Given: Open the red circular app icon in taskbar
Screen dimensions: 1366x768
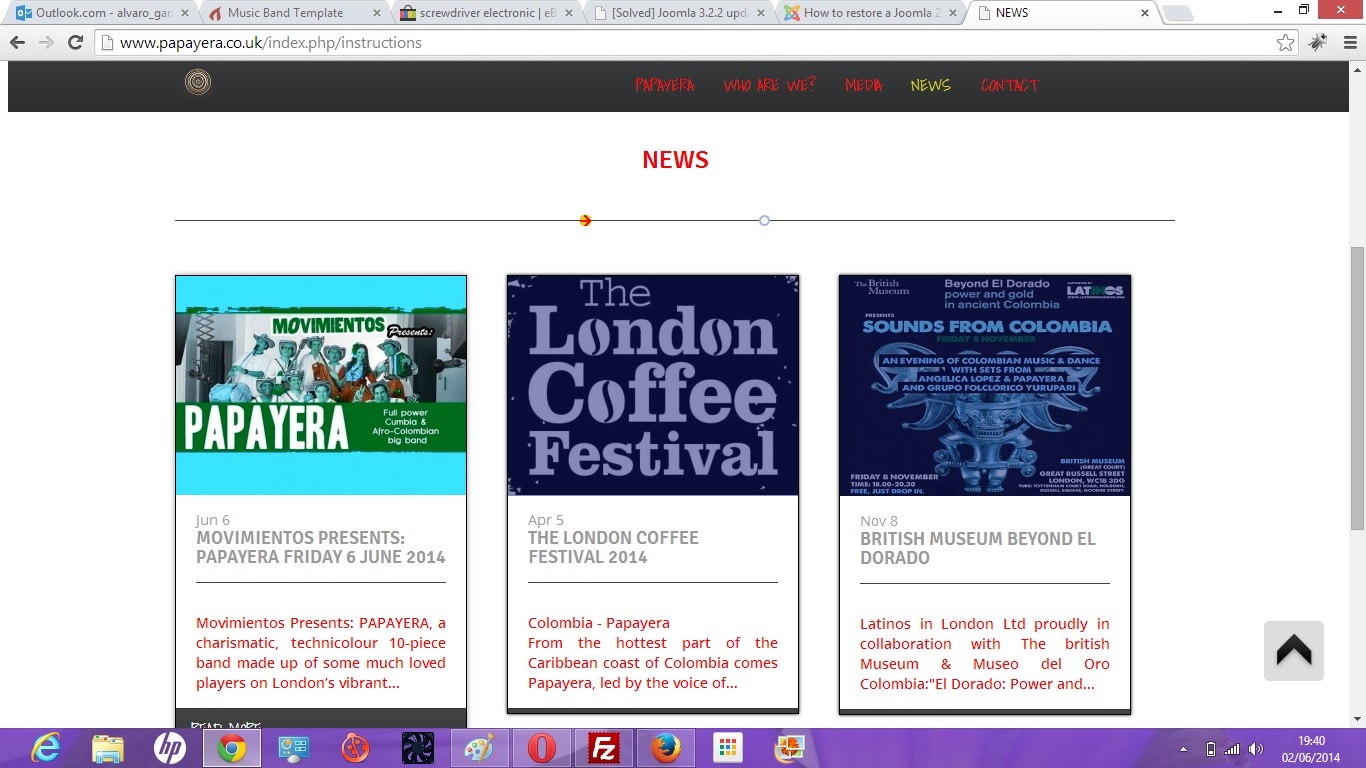Looking at the screenshot, I should [356, 748].
